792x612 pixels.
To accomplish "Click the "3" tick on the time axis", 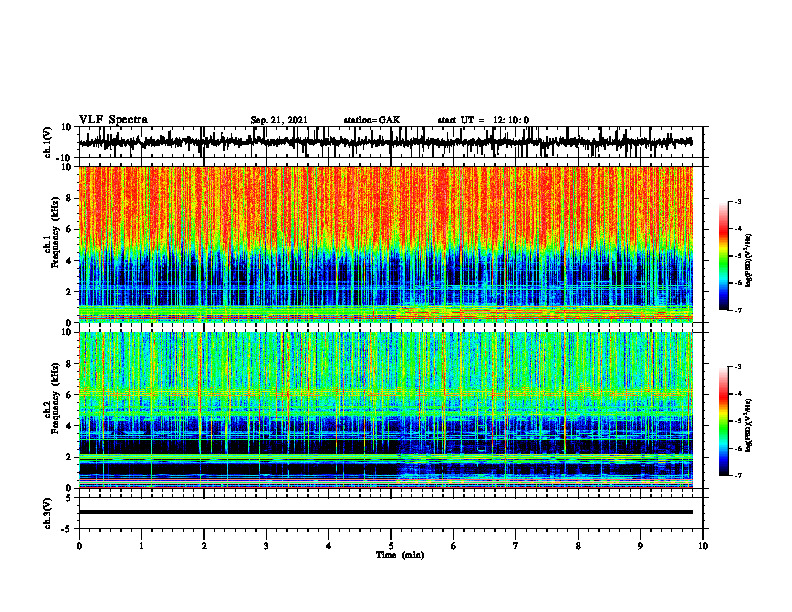I will (x=266, y=546).
